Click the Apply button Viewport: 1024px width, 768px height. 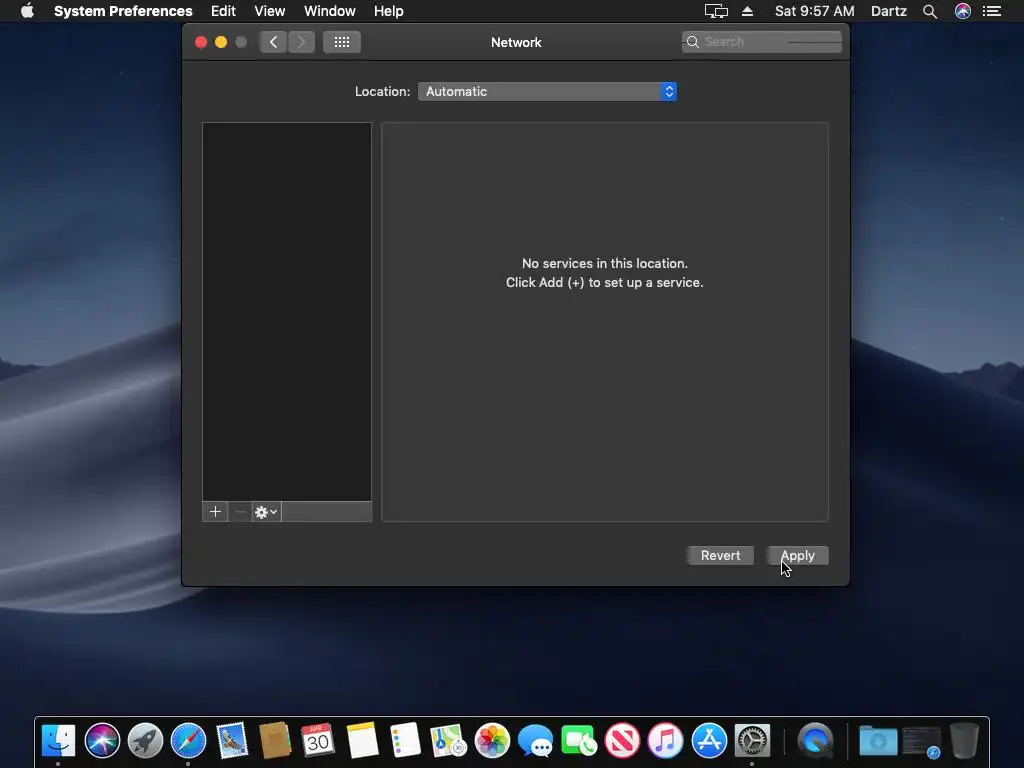coord(797,555)
